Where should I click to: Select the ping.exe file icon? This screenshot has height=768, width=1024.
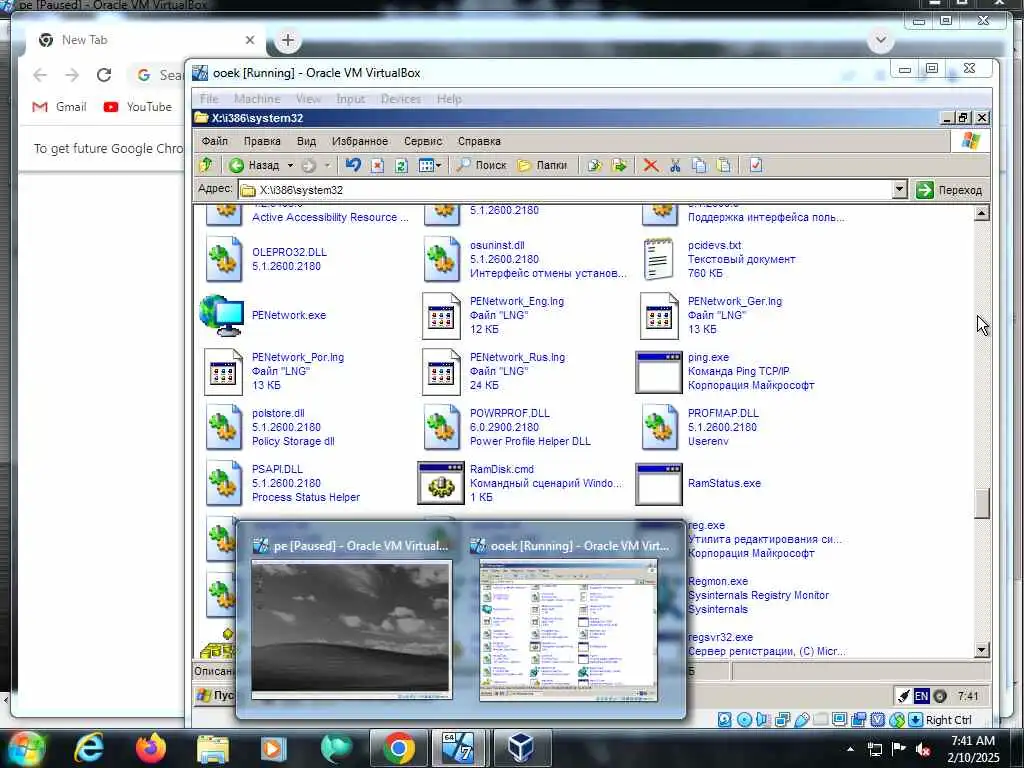click(658, 372)
